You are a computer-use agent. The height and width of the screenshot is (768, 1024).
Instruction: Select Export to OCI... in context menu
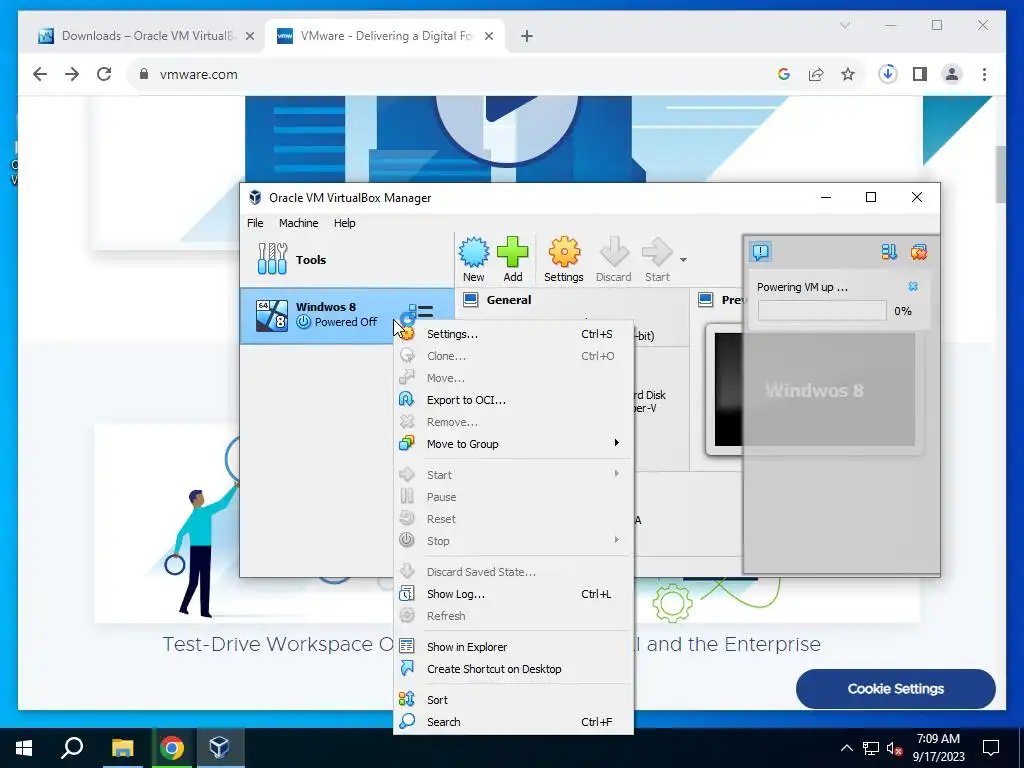tap(513, 400)
